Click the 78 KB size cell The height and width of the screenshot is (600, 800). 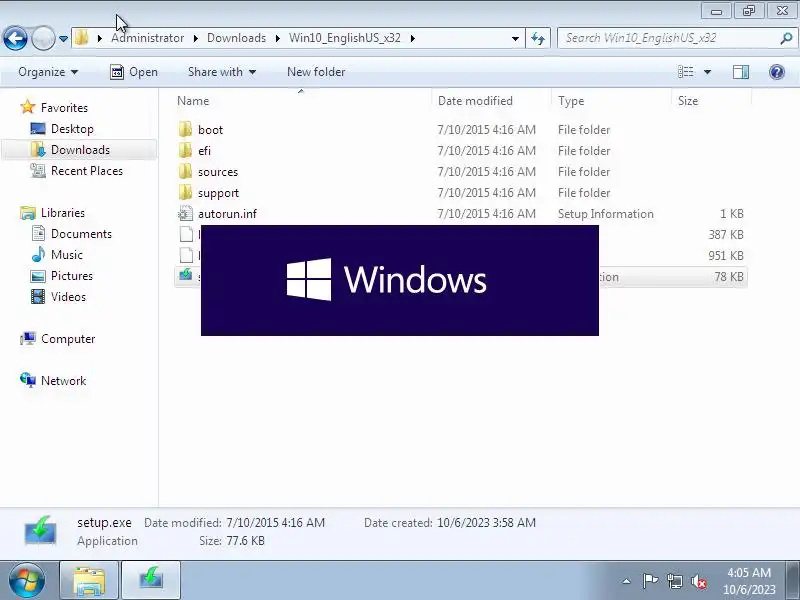[729, 277]
